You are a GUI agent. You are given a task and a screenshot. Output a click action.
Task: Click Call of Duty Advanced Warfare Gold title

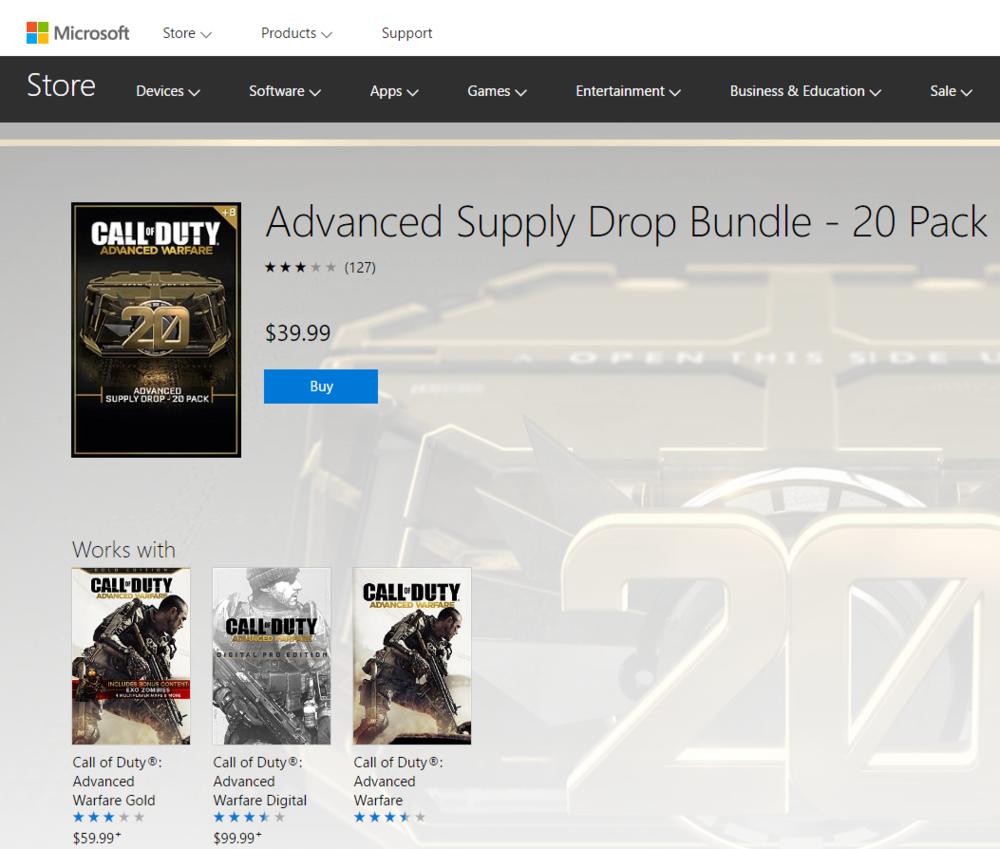point(117,781)
